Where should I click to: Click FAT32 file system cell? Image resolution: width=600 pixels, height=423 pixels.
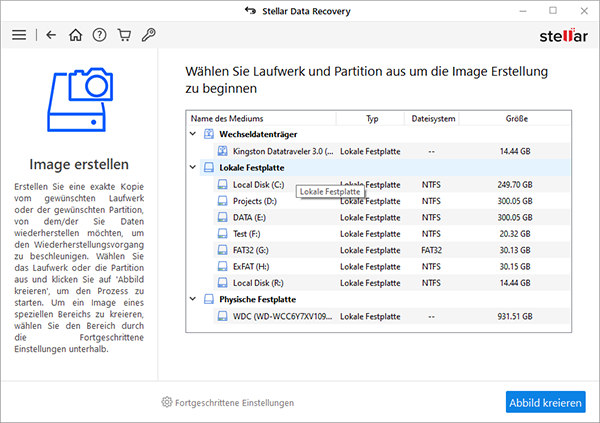[431, 250]
